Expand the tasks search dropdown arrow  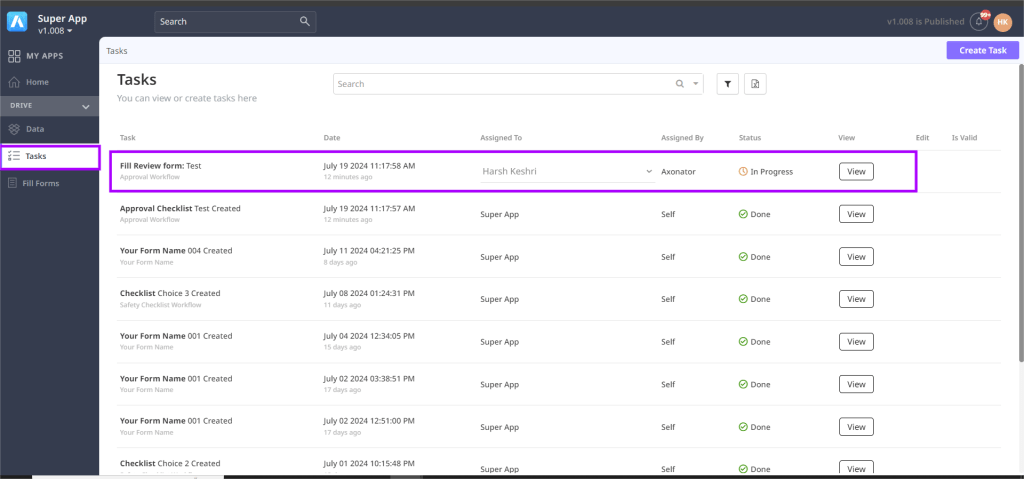(696, 84)
